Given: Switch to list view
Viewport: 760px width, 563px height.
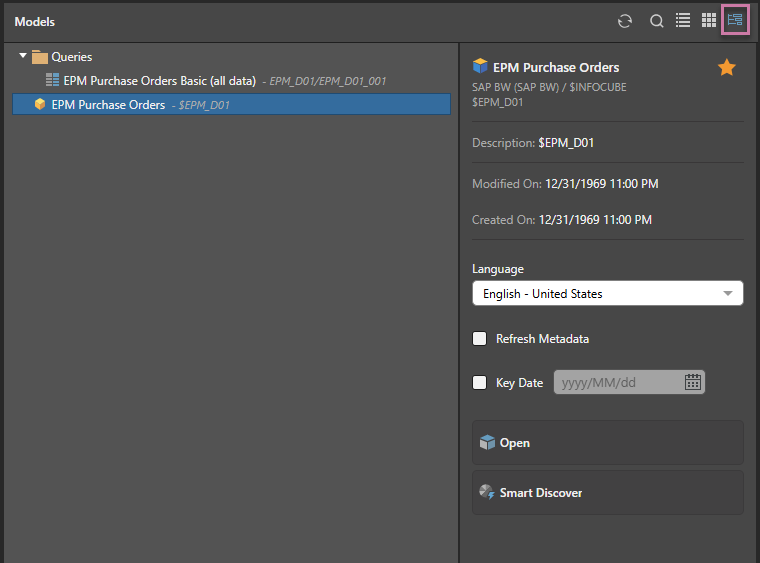Looking at the screenshot, I should coord(683,20).
